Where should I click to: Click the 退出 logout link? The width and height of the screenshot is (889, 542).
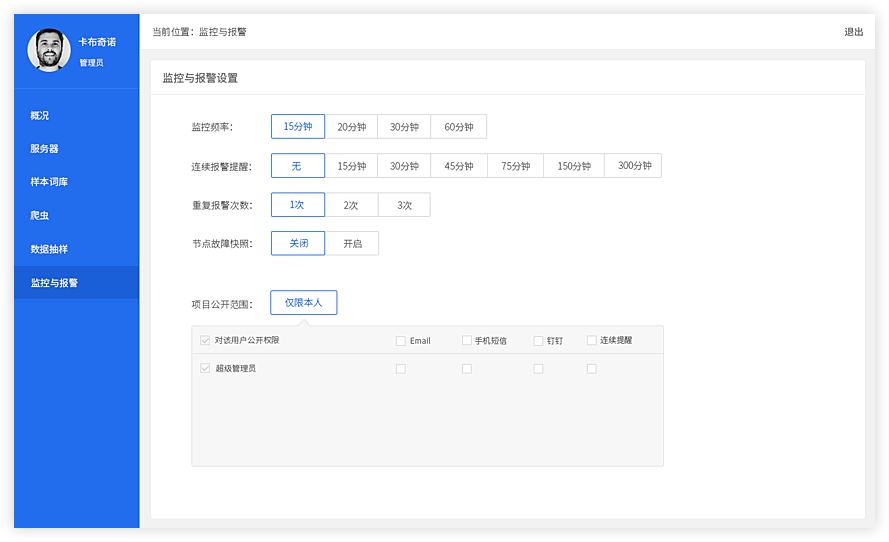[853, 32]
